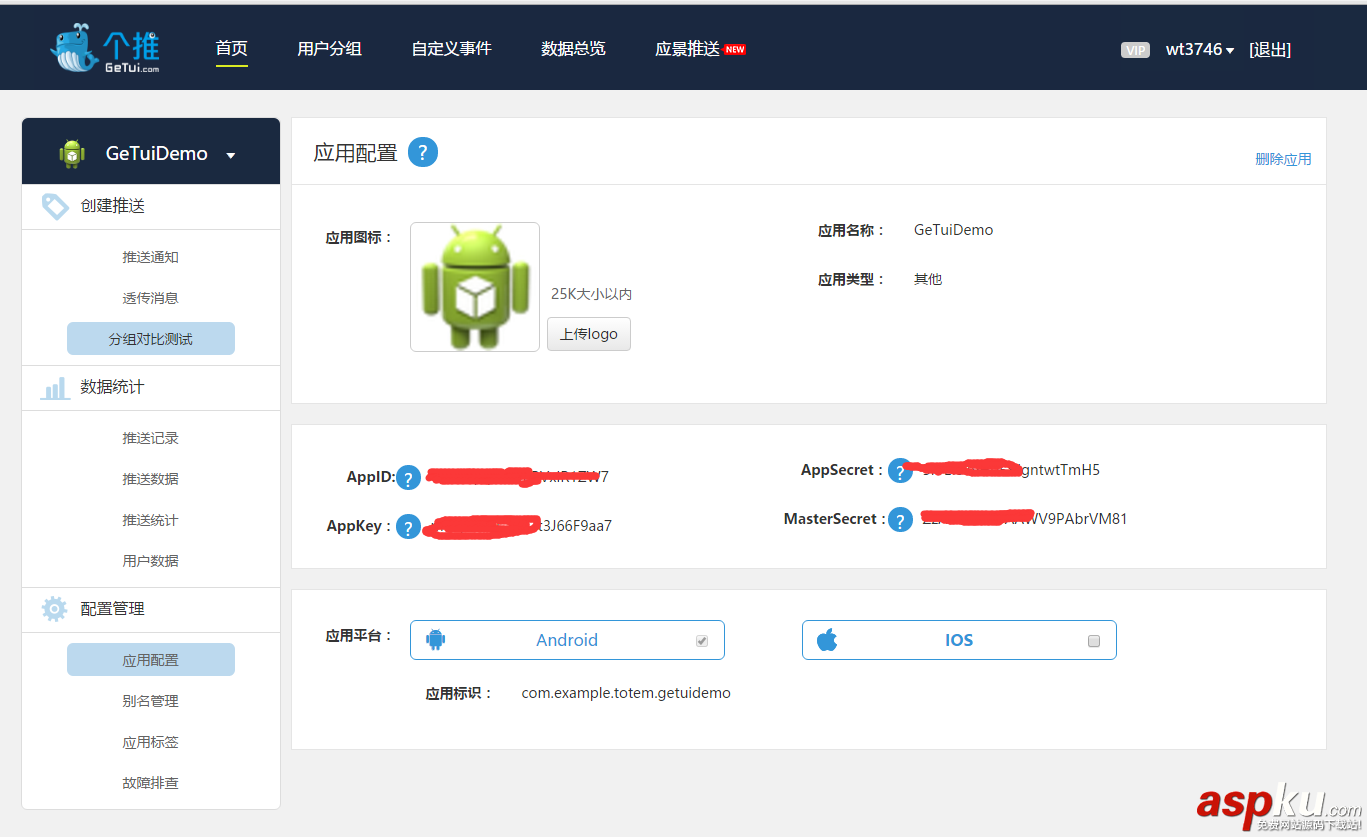Click the AppSecret help icon
This screenshot has width=1367, height=837.
(900, 470)
